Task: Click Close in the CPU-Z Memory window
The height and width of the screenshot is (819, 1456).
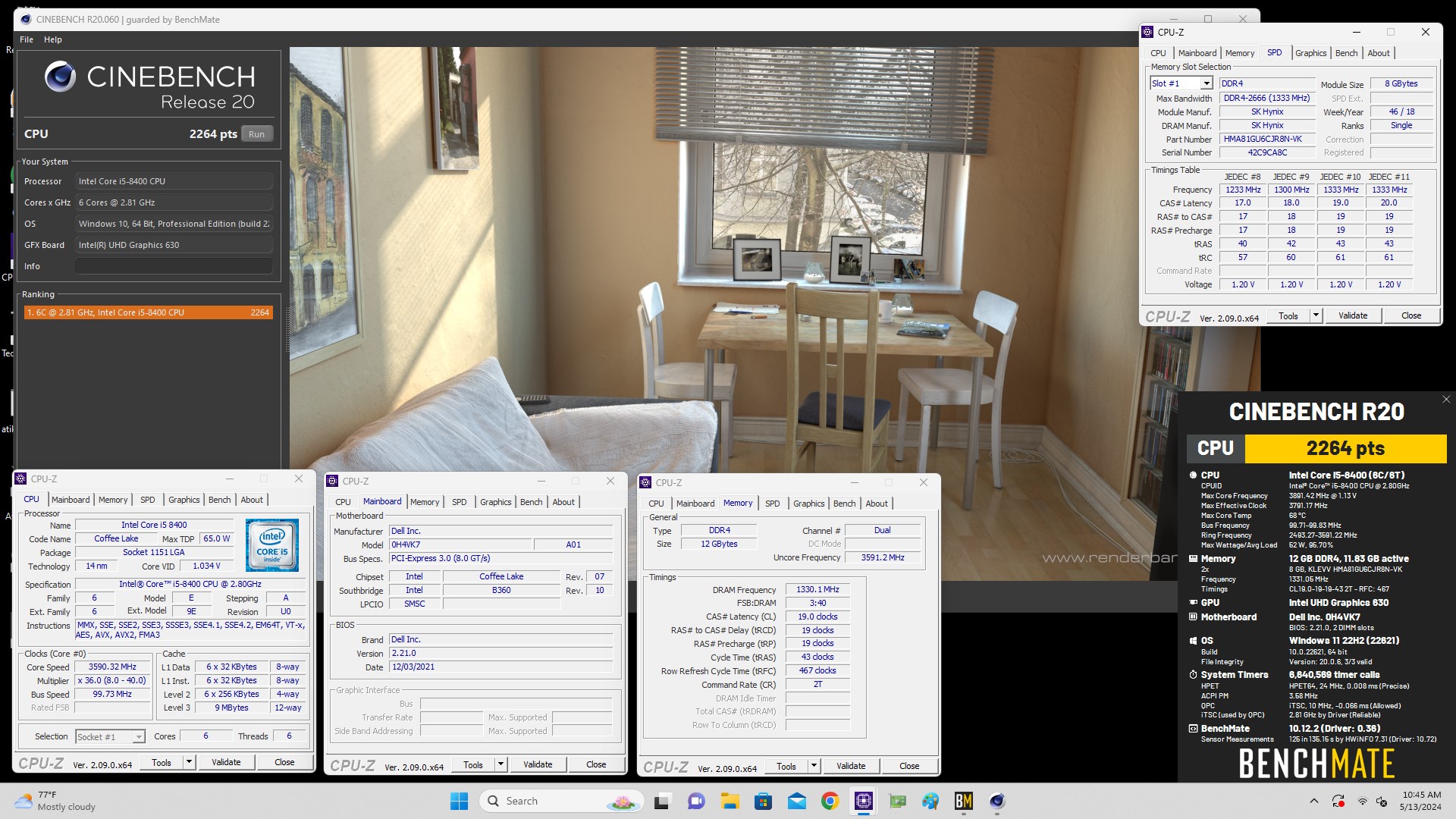Action: 909,766
